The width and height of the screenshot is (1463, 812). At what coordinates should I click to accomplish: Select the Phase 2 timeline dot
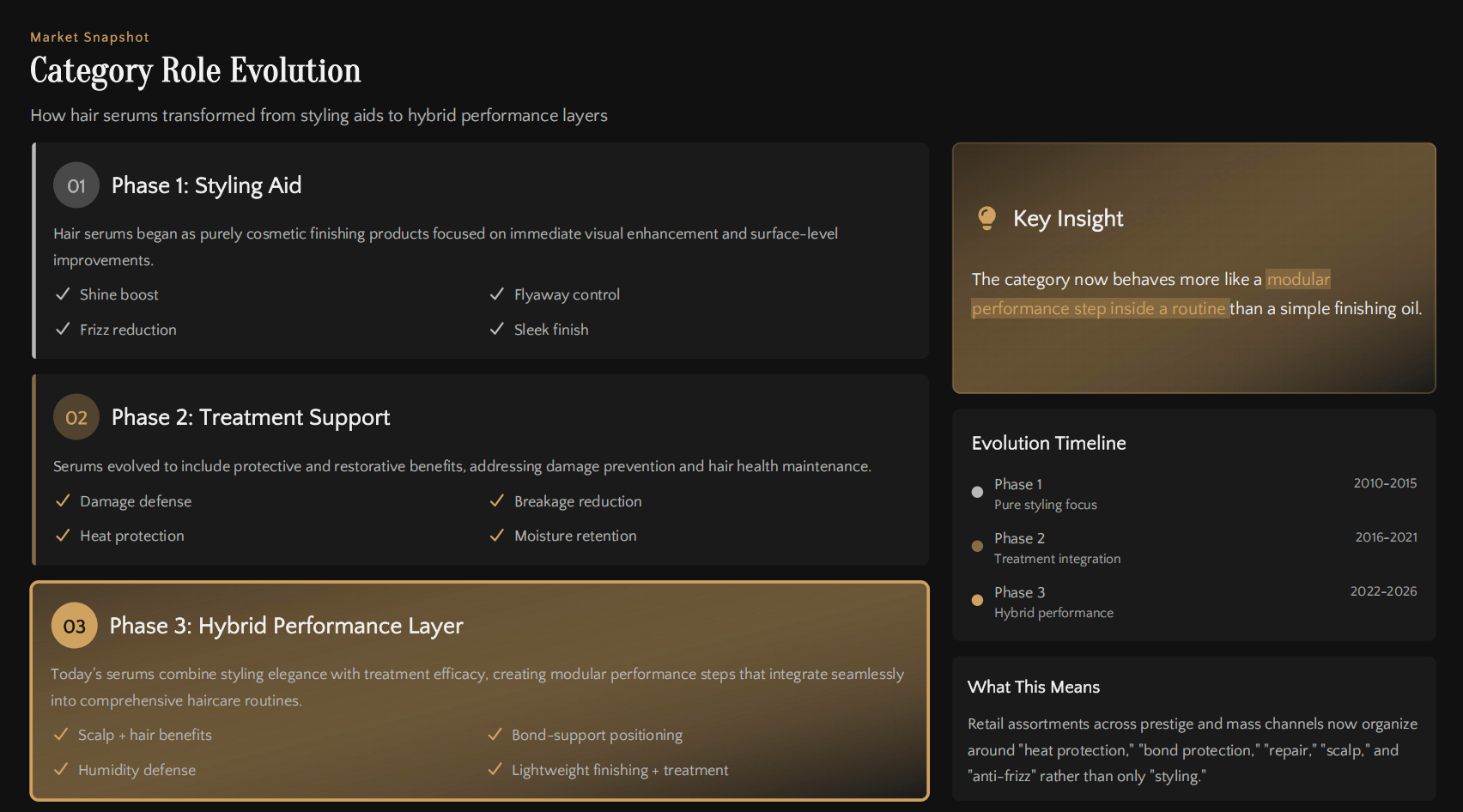point(977,546)
